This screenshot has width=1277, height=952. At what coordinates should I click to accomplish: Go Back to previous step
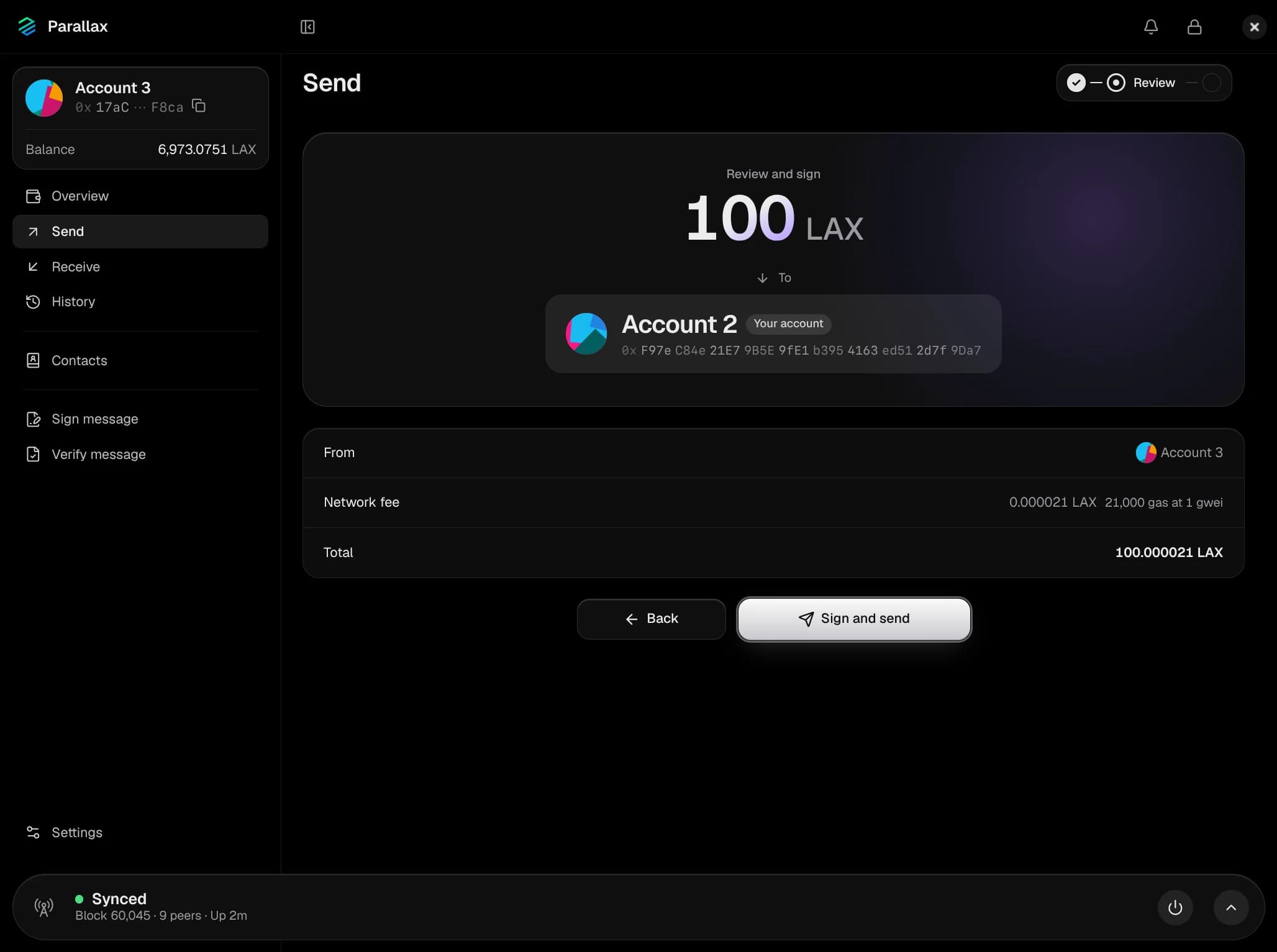coord(651,619)
